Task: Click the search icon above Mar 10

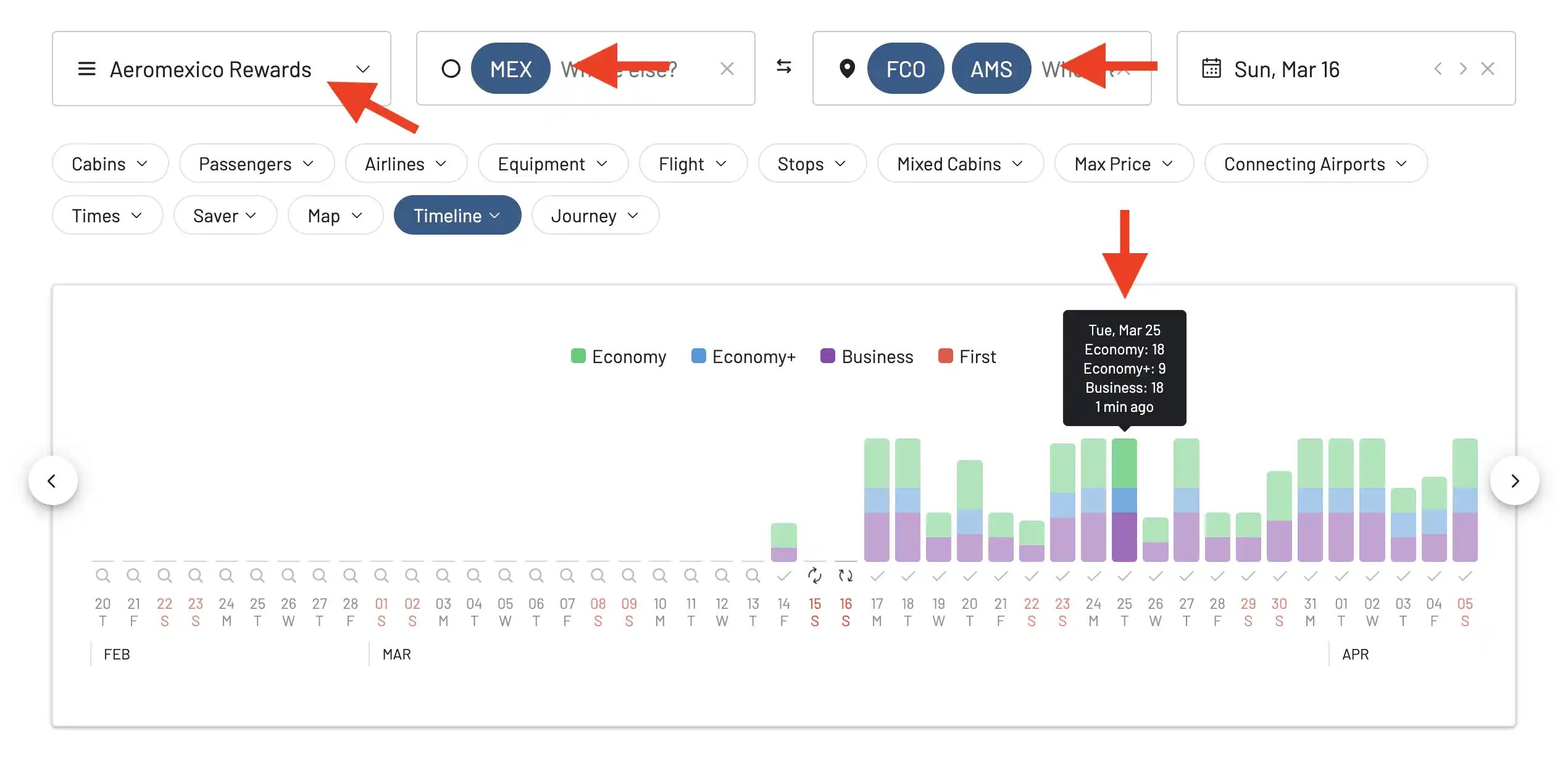Action: pyautogui.click(x=660, y=576)
